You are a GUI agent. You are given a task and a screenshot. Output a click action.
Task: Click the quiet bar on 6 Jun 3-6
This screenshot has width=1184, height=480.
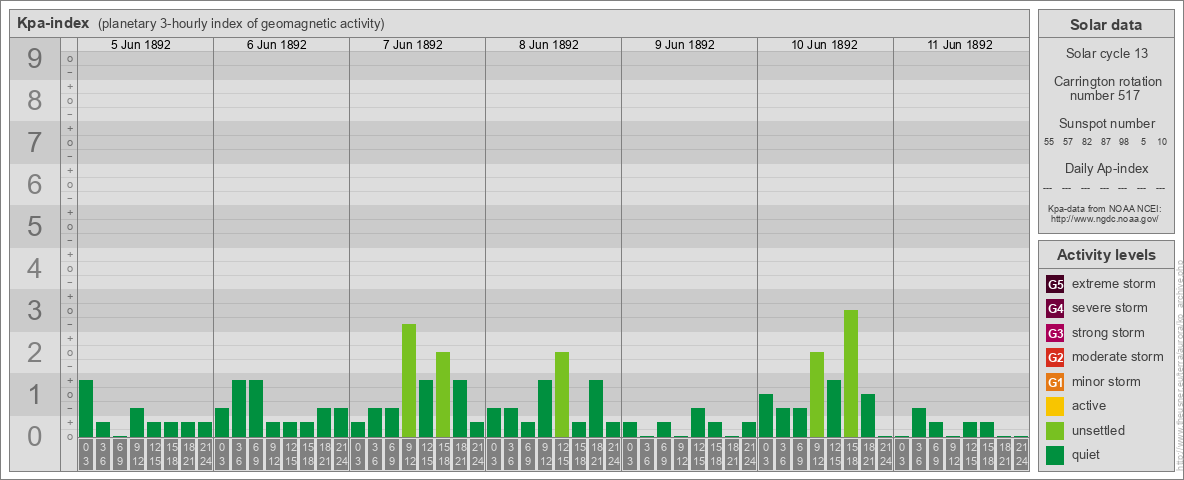click(x=239, y=408)
